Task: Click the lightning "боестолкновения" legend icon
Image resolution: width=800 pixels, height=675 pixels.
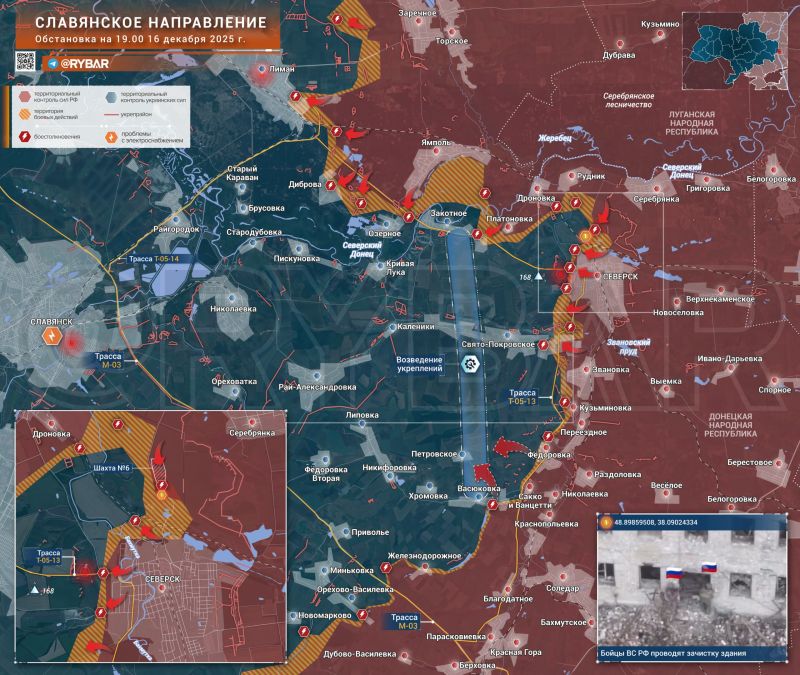Action: [25, 136]
